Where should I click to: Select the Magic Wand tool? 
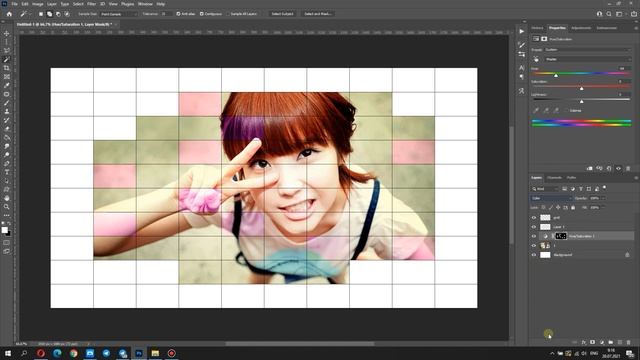click(7, 60)
